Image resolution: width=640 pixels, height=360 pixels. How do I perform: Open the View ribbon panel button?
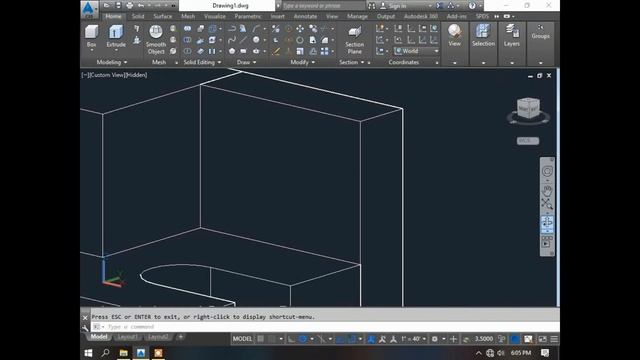pyautogui.click(x=454, y=36)
